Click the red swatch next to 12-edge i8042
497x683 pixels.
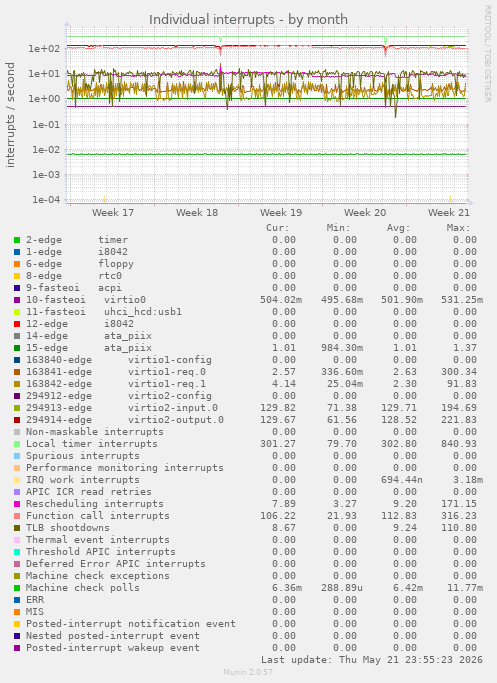(17, 324)
